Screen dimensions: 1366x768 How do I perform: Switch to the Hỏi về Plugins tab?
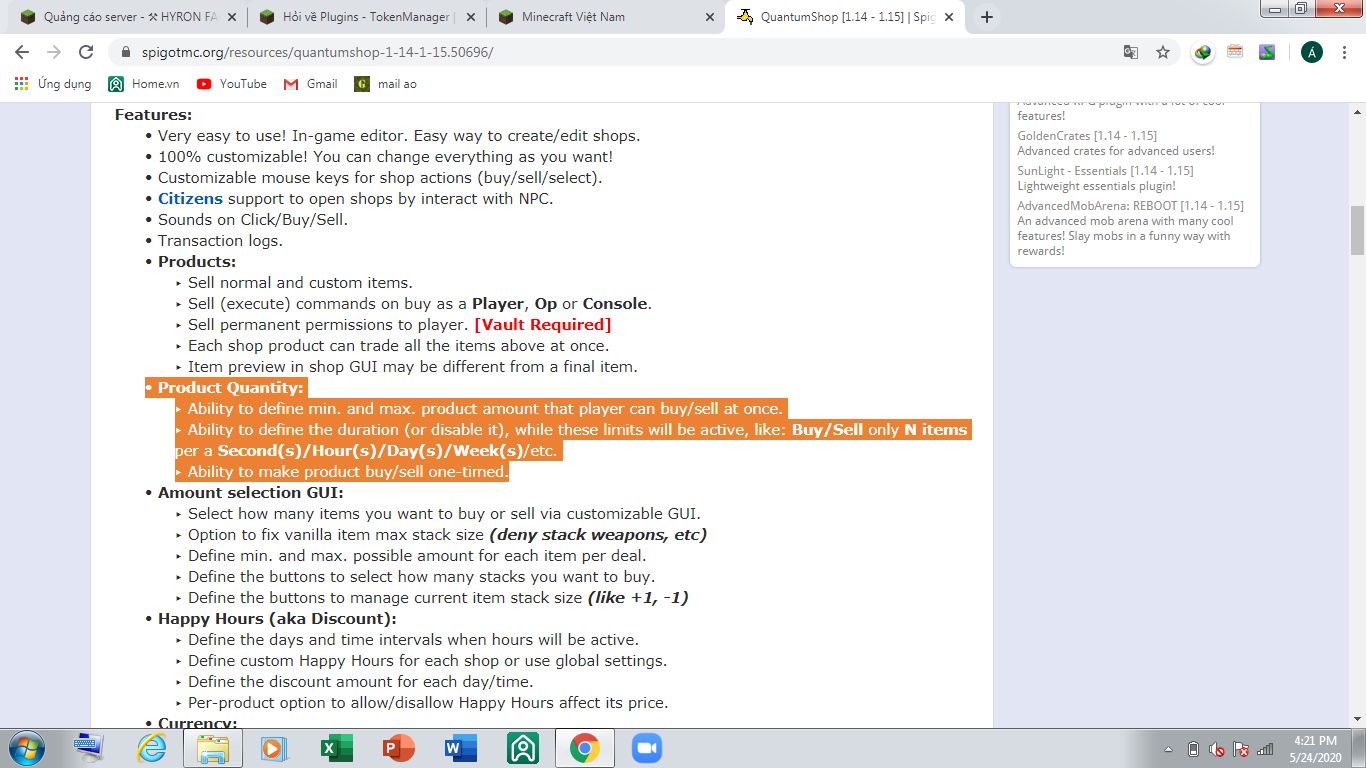366,17
